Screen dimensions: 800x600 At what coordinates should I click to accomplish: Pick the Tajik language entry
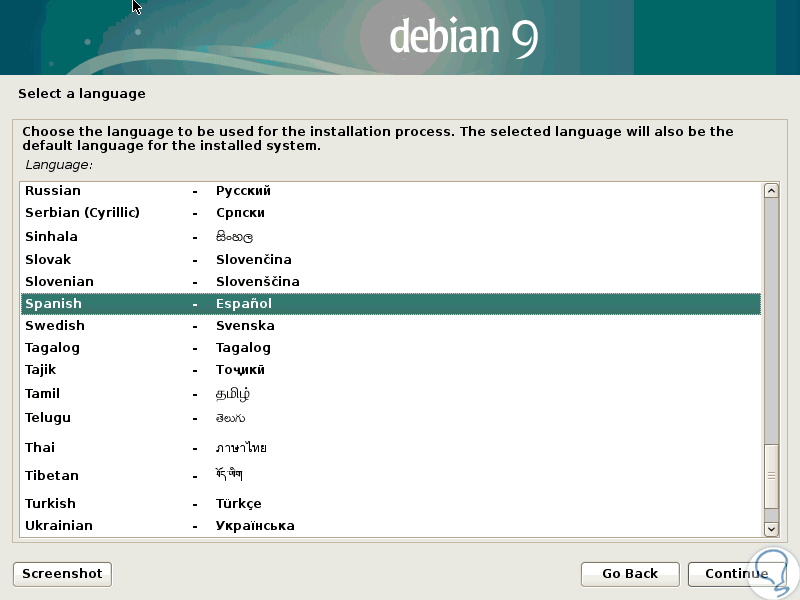(391, 369)
